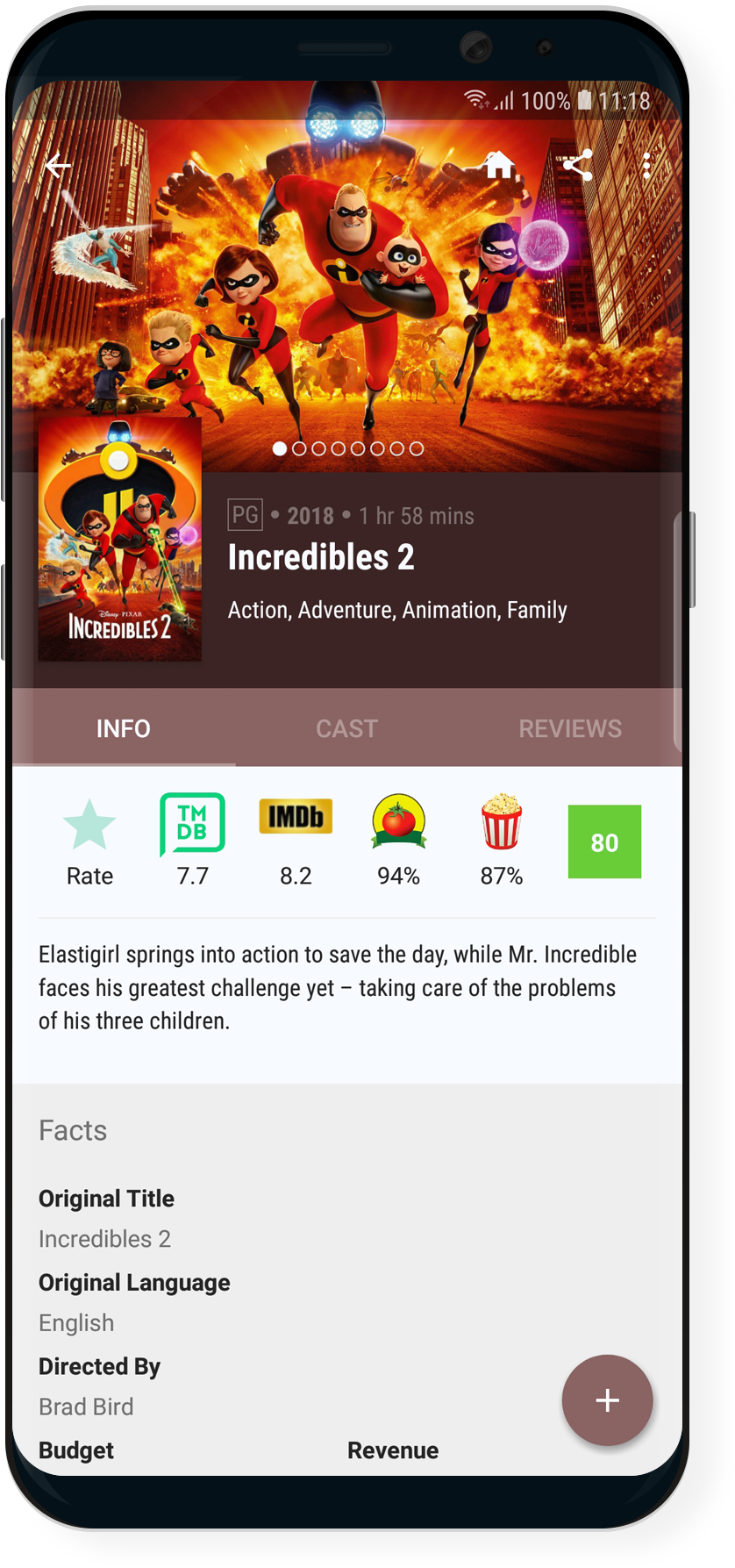Open the green 80 Metascore badge

tap(604, 841)
